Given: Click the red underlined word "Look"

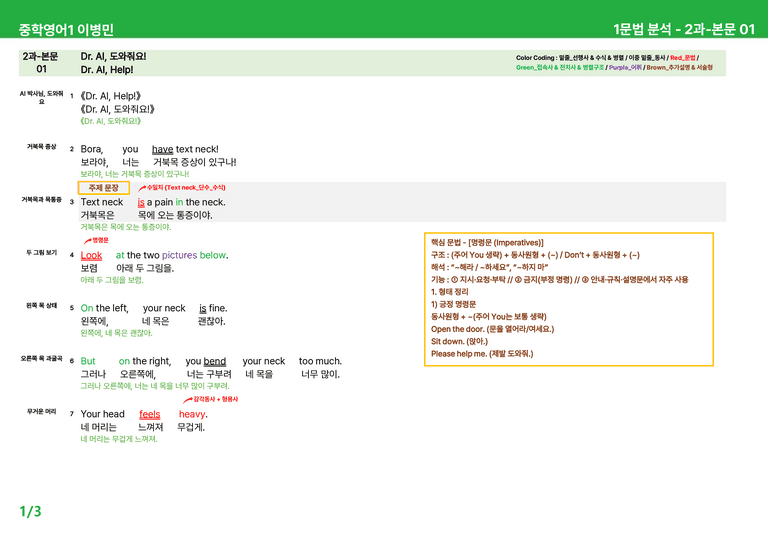Looking at the screenshot, I should [x=91, y=255].
